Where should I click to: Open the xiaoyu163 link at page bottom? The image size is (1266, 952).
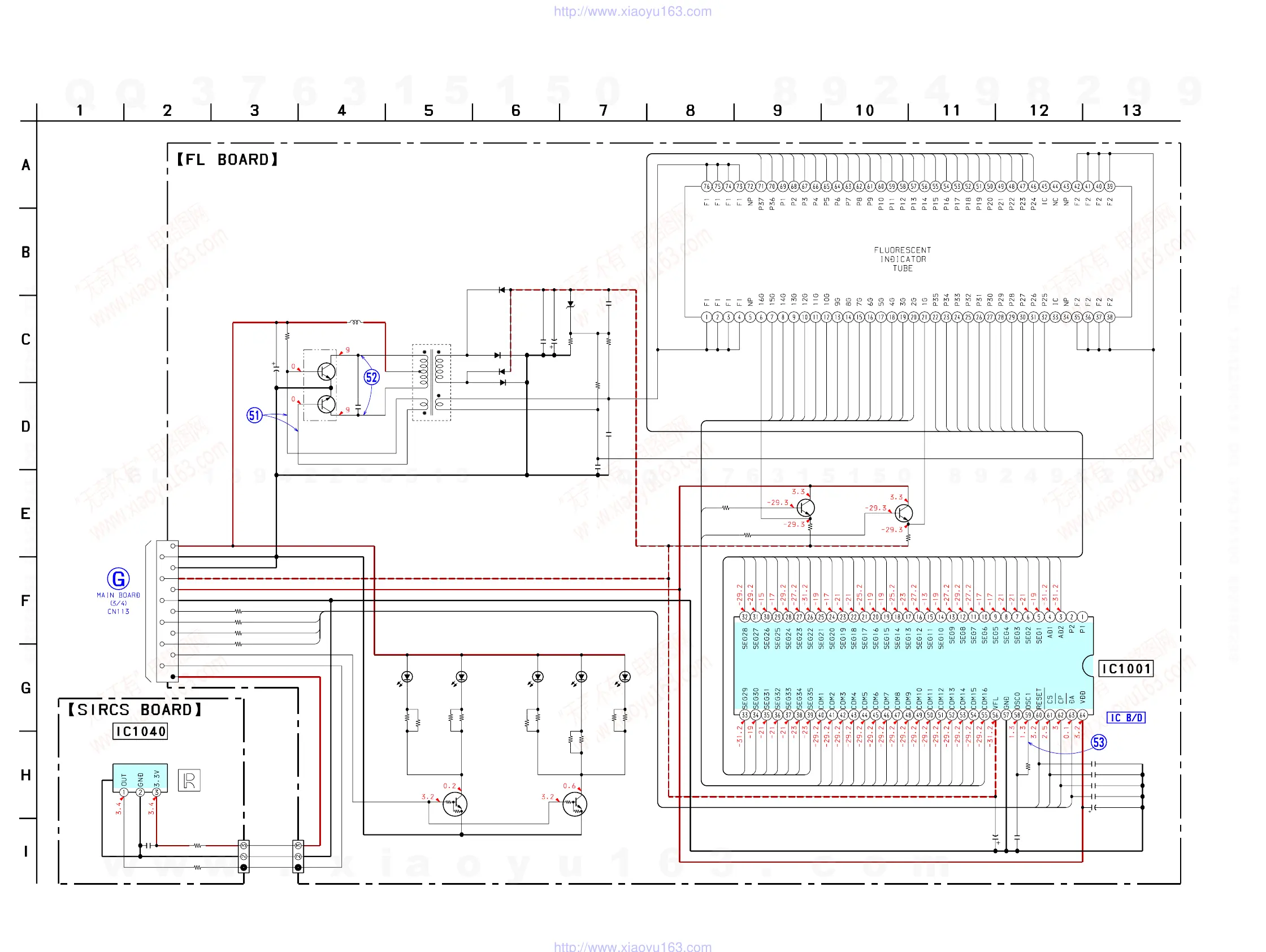click(x=632, y=946)
